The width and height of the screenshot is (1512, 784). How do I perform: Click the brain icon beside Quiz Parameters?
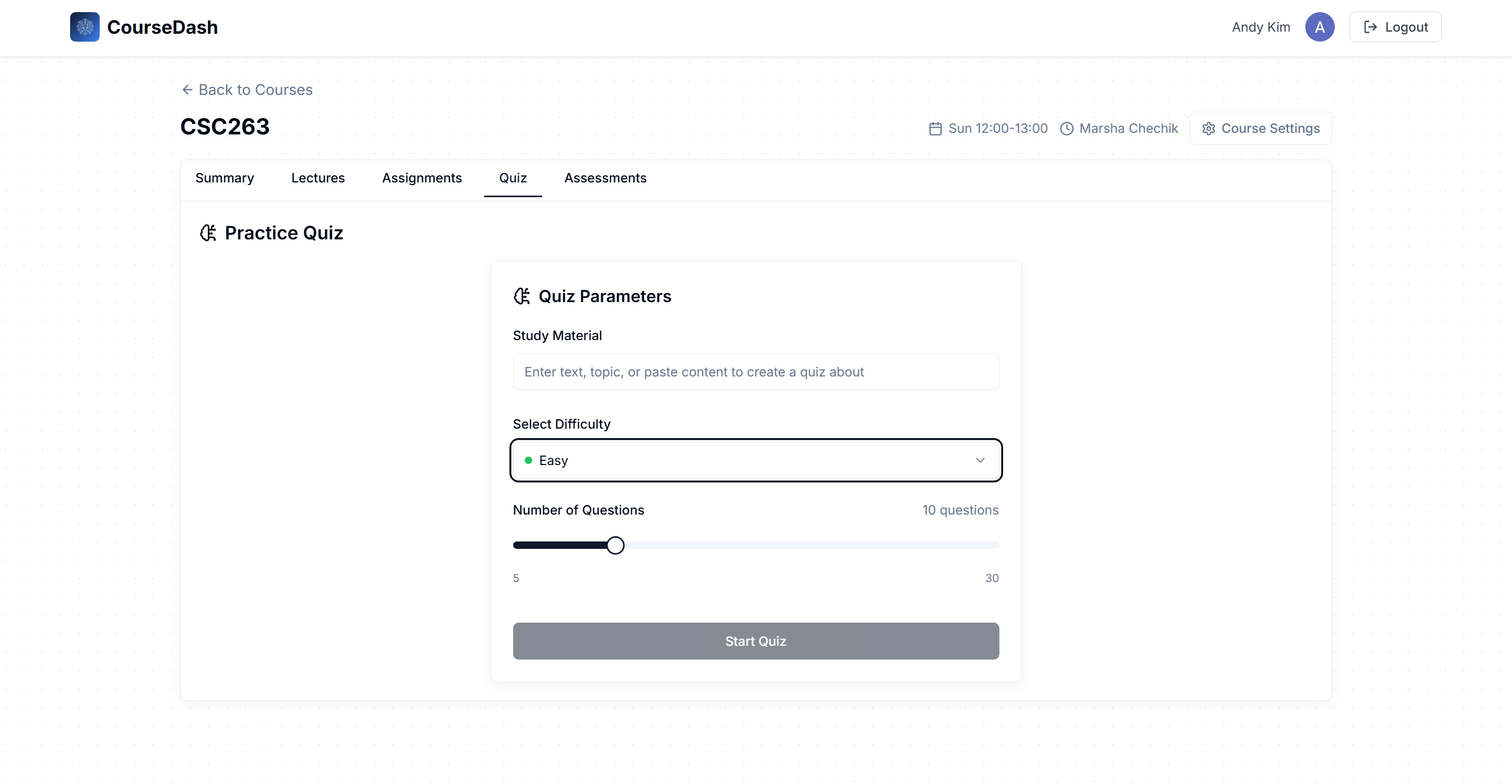[x=521, y=296]
